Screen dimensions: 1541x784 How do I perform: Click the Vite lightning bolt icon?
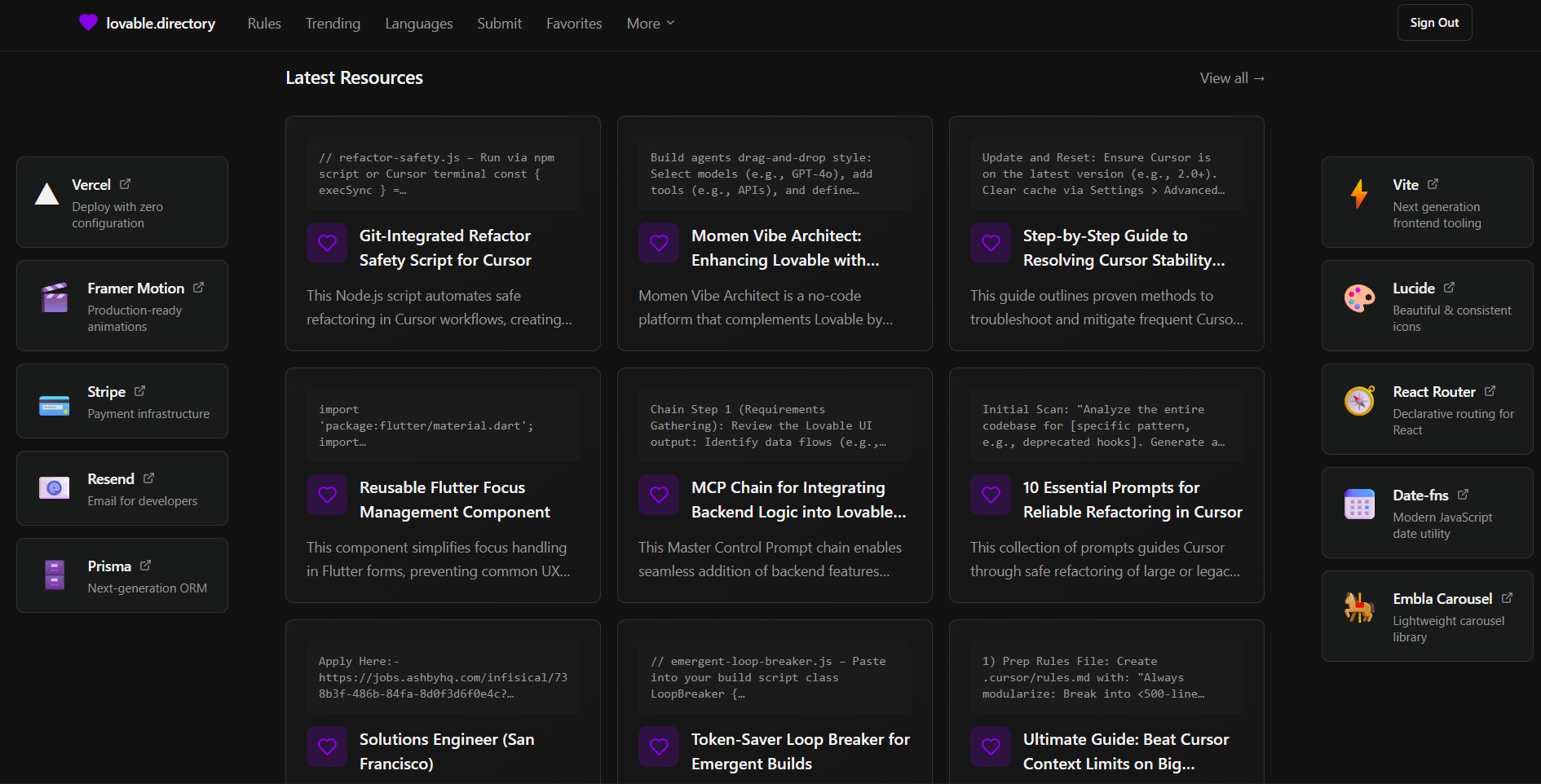(1359, 194)
